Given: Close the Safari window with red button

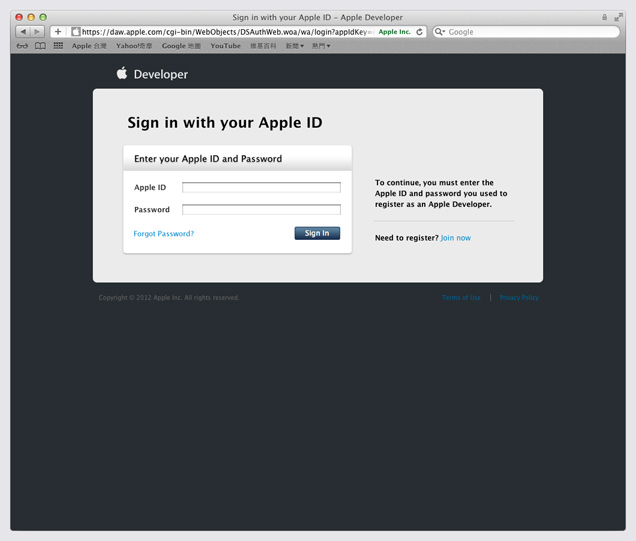Looking at the screenshot, I should (19, 17).
